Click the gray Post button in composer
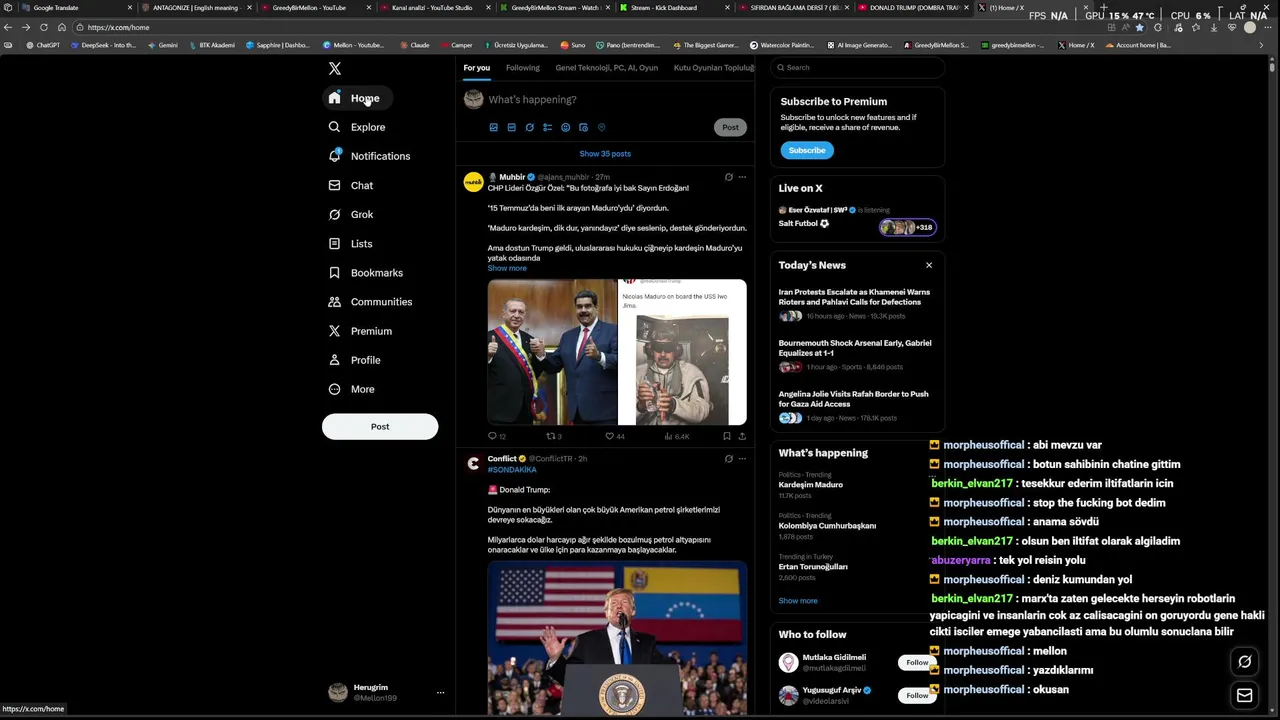This screenshot has height=720, width=1280. point(730,127)
